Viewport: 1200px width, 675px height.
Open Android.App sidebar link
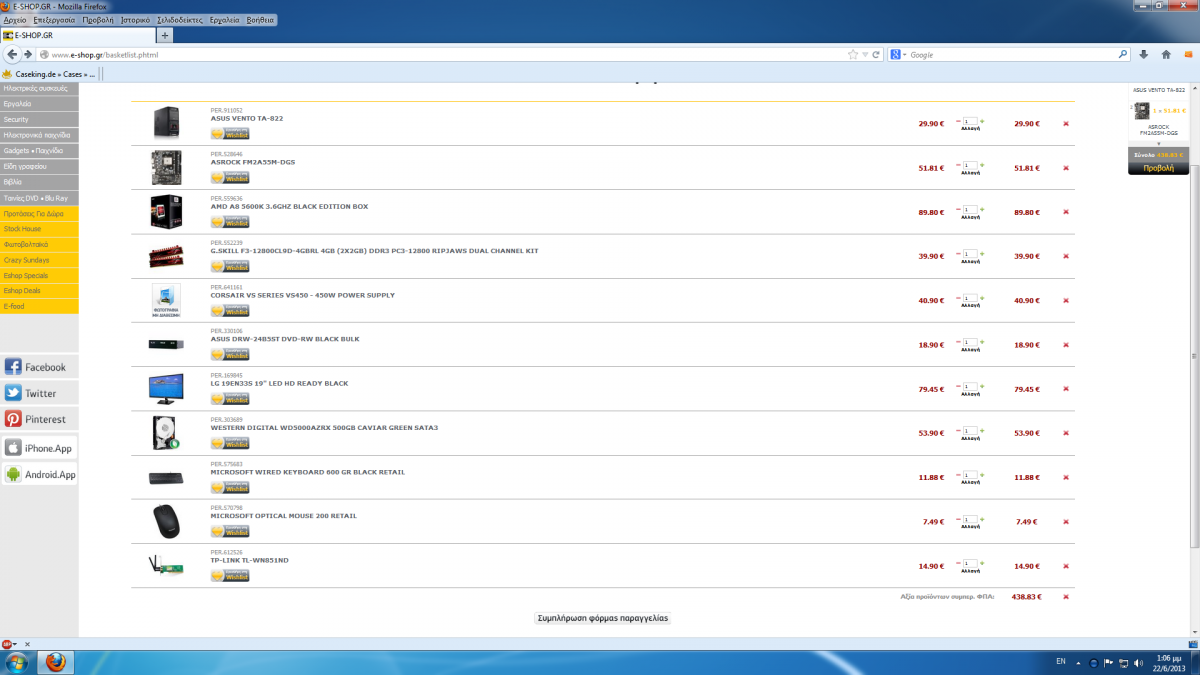click(x=39, y=474)
